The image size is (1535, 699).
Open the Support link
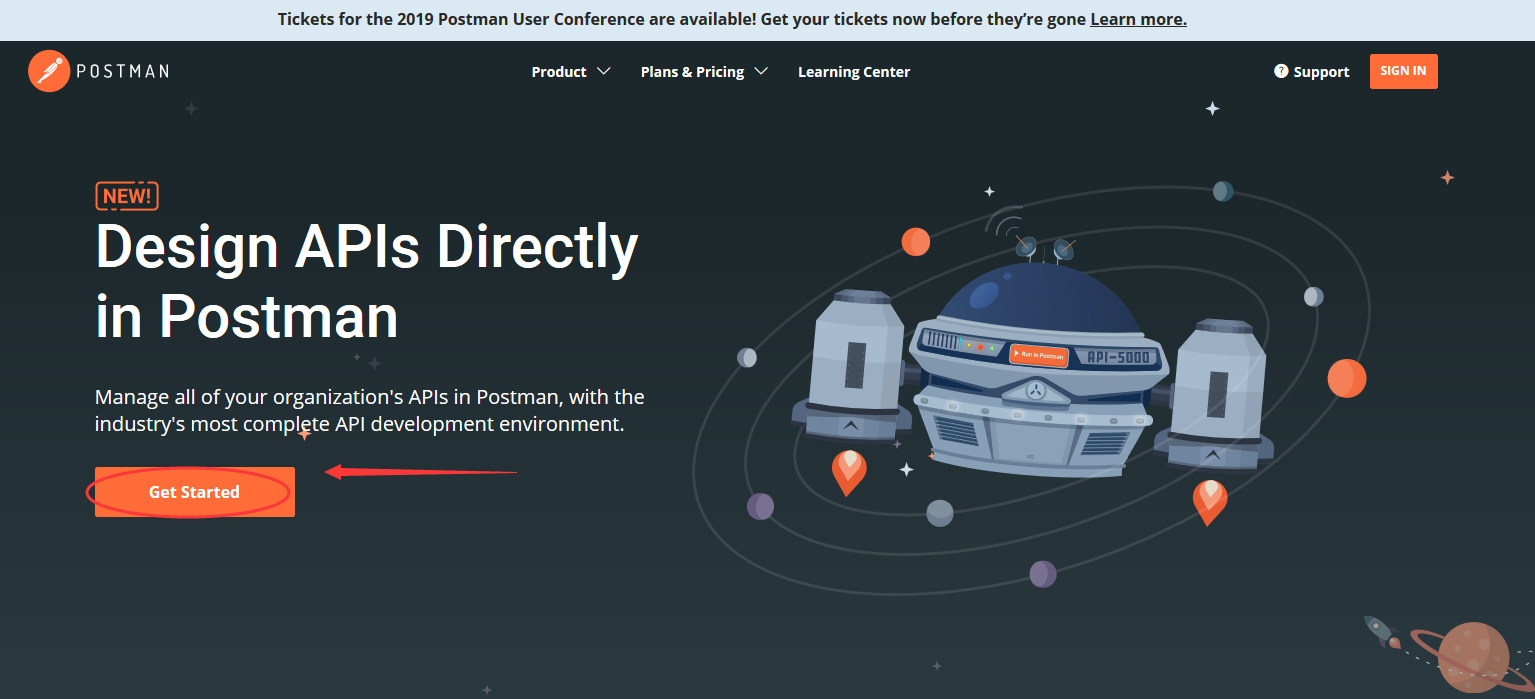pyautogui.click(x=1321, y=72)
